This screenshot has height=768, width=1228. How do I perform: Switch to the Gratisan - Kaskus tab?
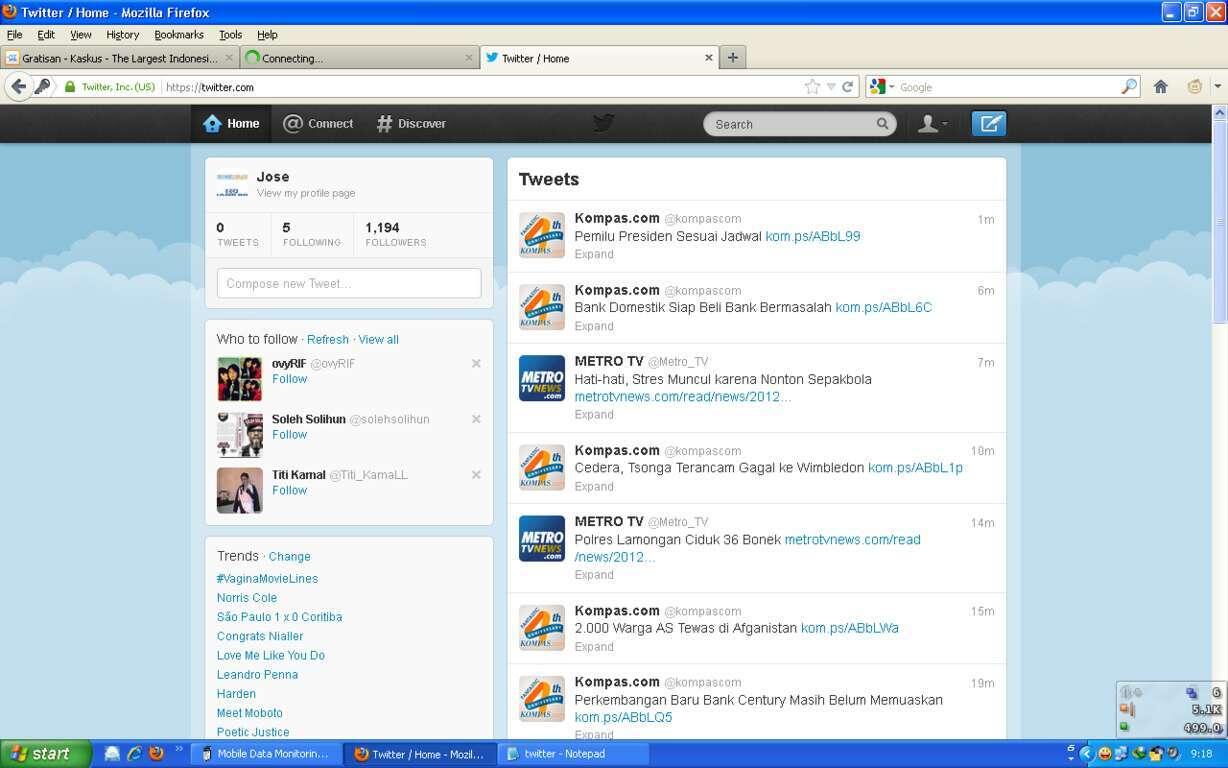coord(120,58)
